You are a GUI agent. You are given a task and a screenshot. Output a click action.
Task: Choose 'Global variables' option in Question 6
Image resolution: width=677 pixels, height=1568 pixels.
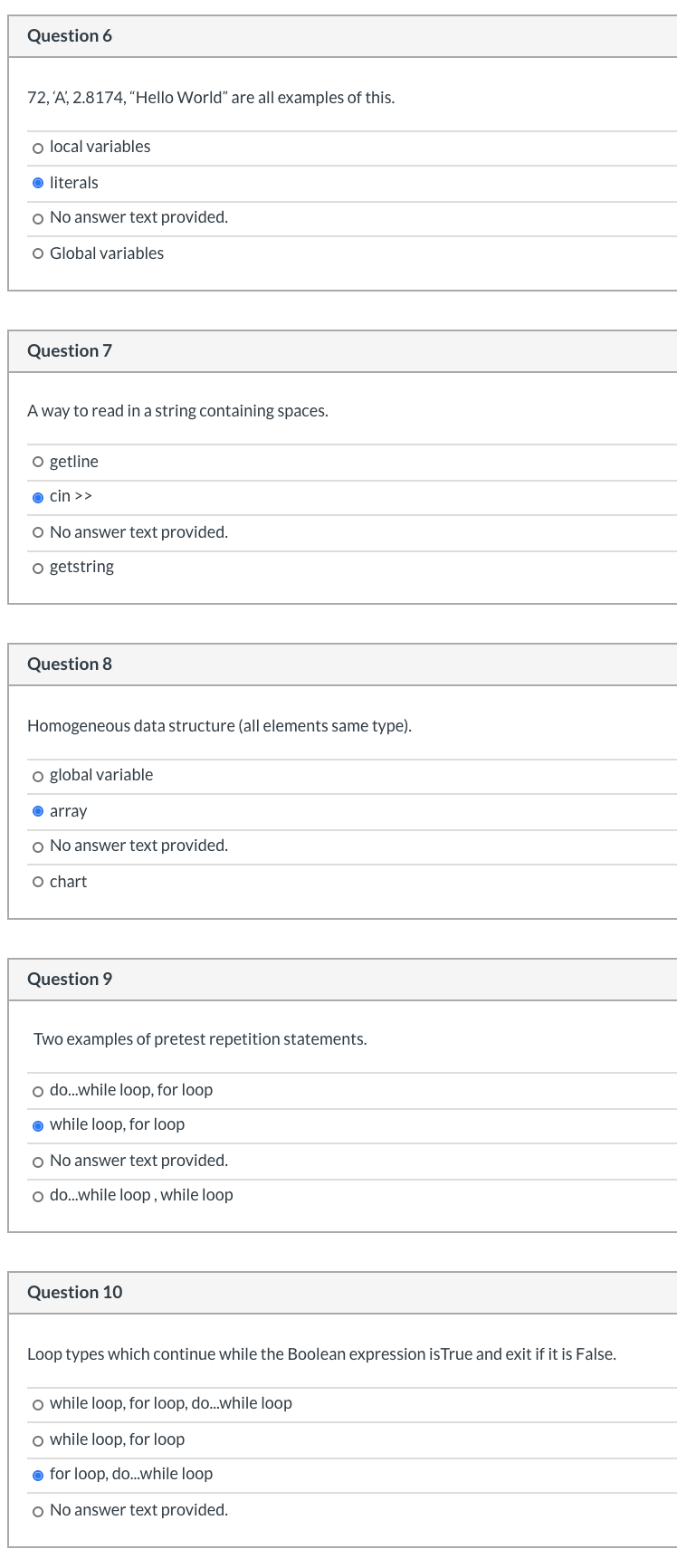[37, 254]
